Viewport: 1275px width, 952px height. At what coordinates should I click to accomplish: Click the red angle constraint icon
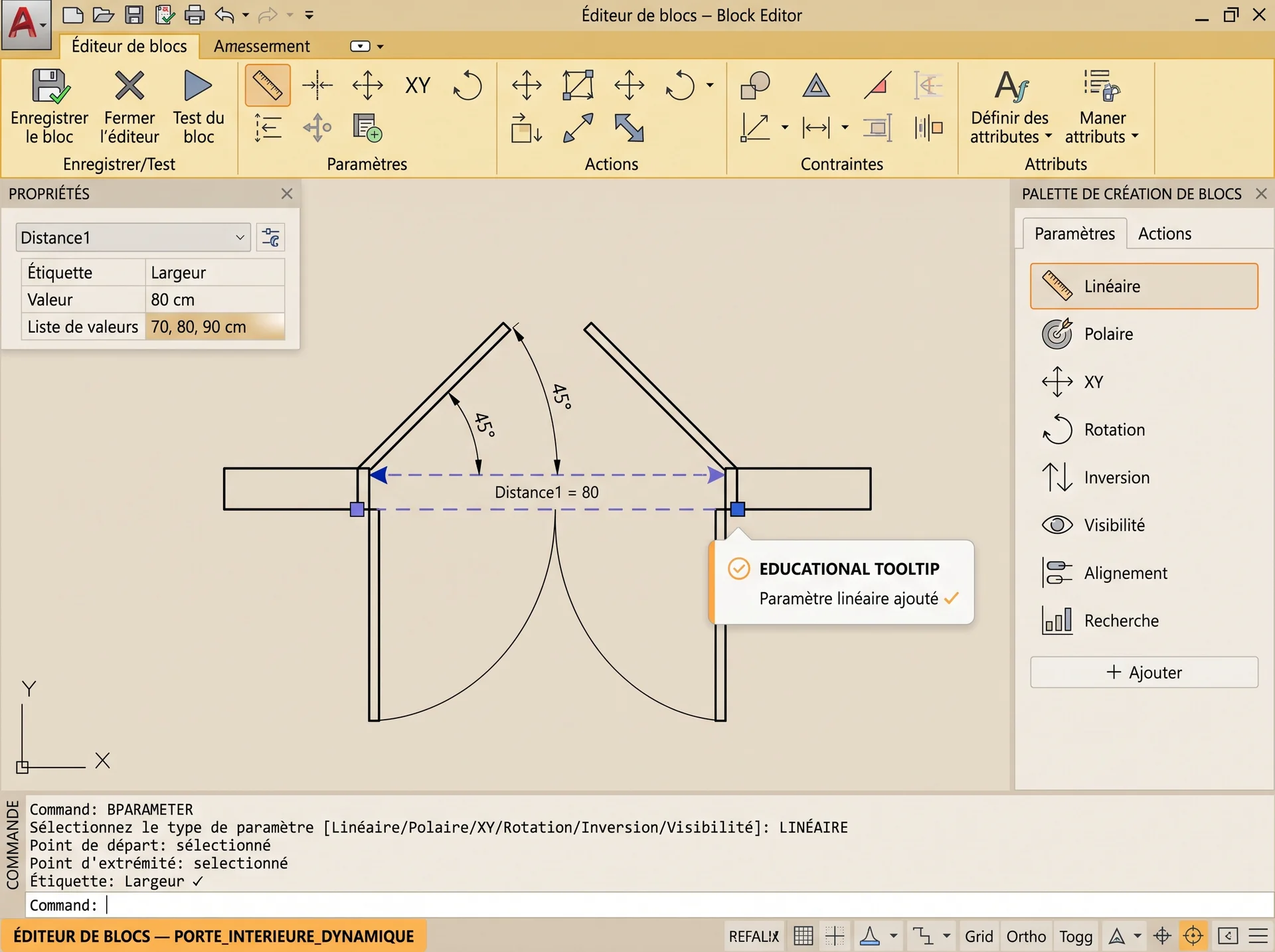(x=877, y=86)
